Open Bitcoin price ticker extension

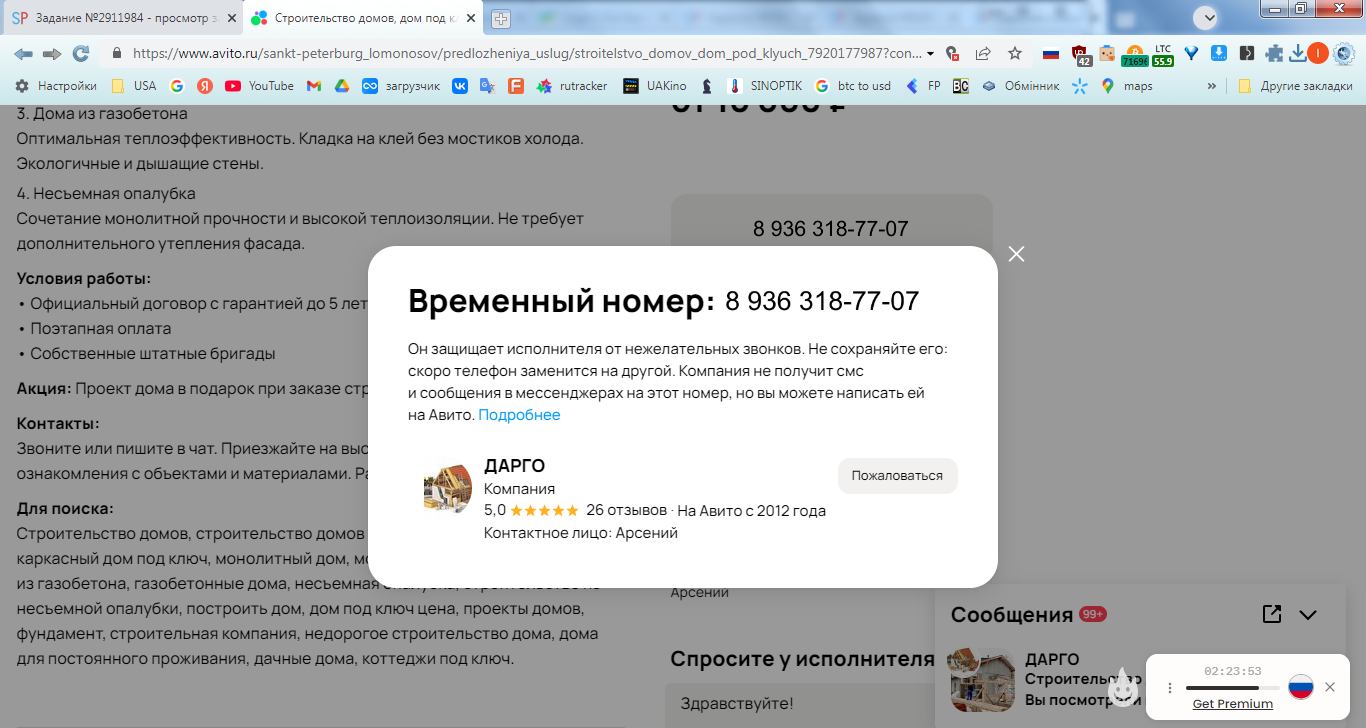(x=1134, y=55)
